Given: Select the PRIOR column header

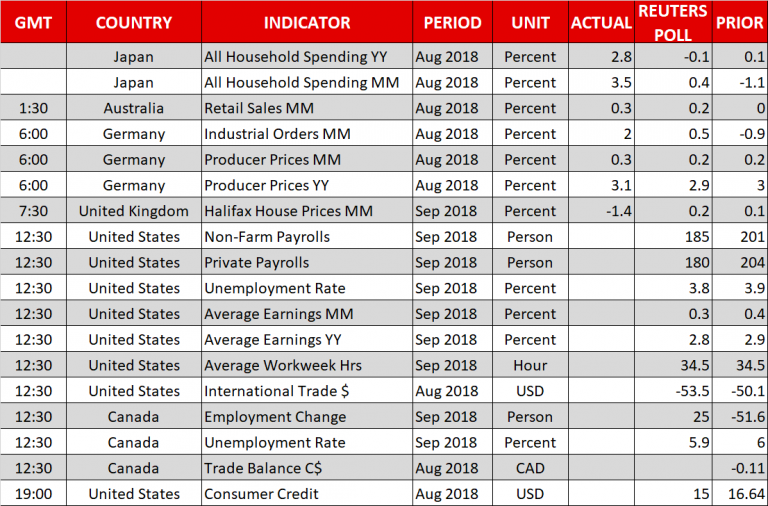Looking at the screenshot, I should pos(740,22).
